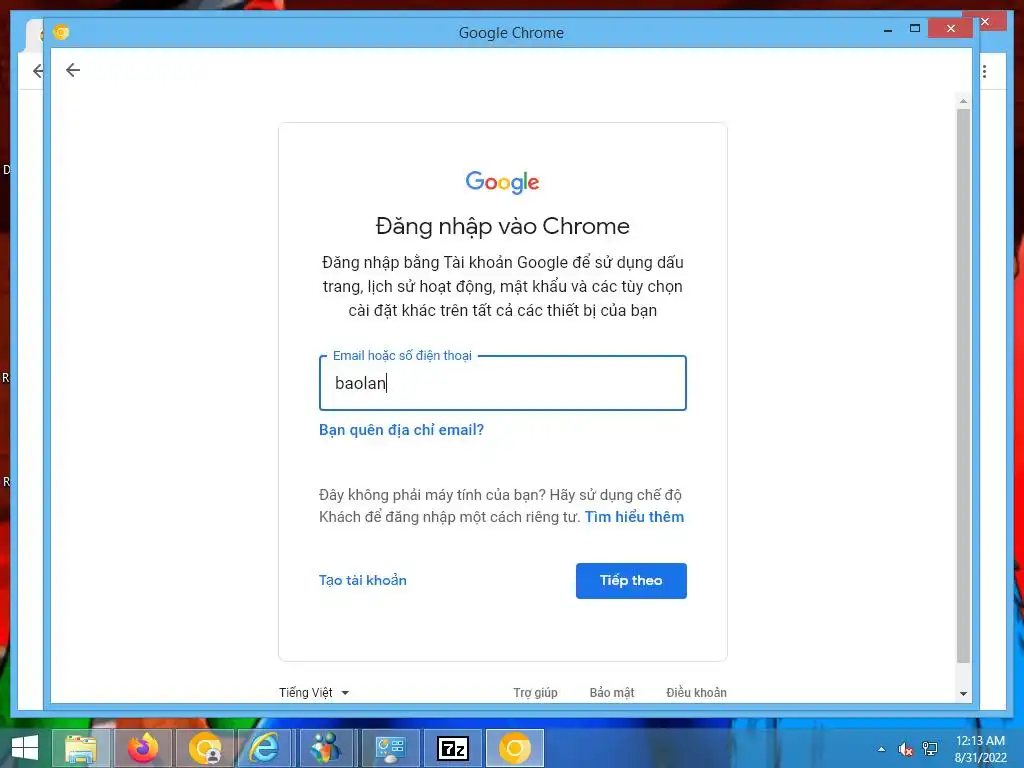Viewport: 1024px width, 768px height.
Task: Open Chrome with profile icon in taskbar
Action: coord(205,748)
